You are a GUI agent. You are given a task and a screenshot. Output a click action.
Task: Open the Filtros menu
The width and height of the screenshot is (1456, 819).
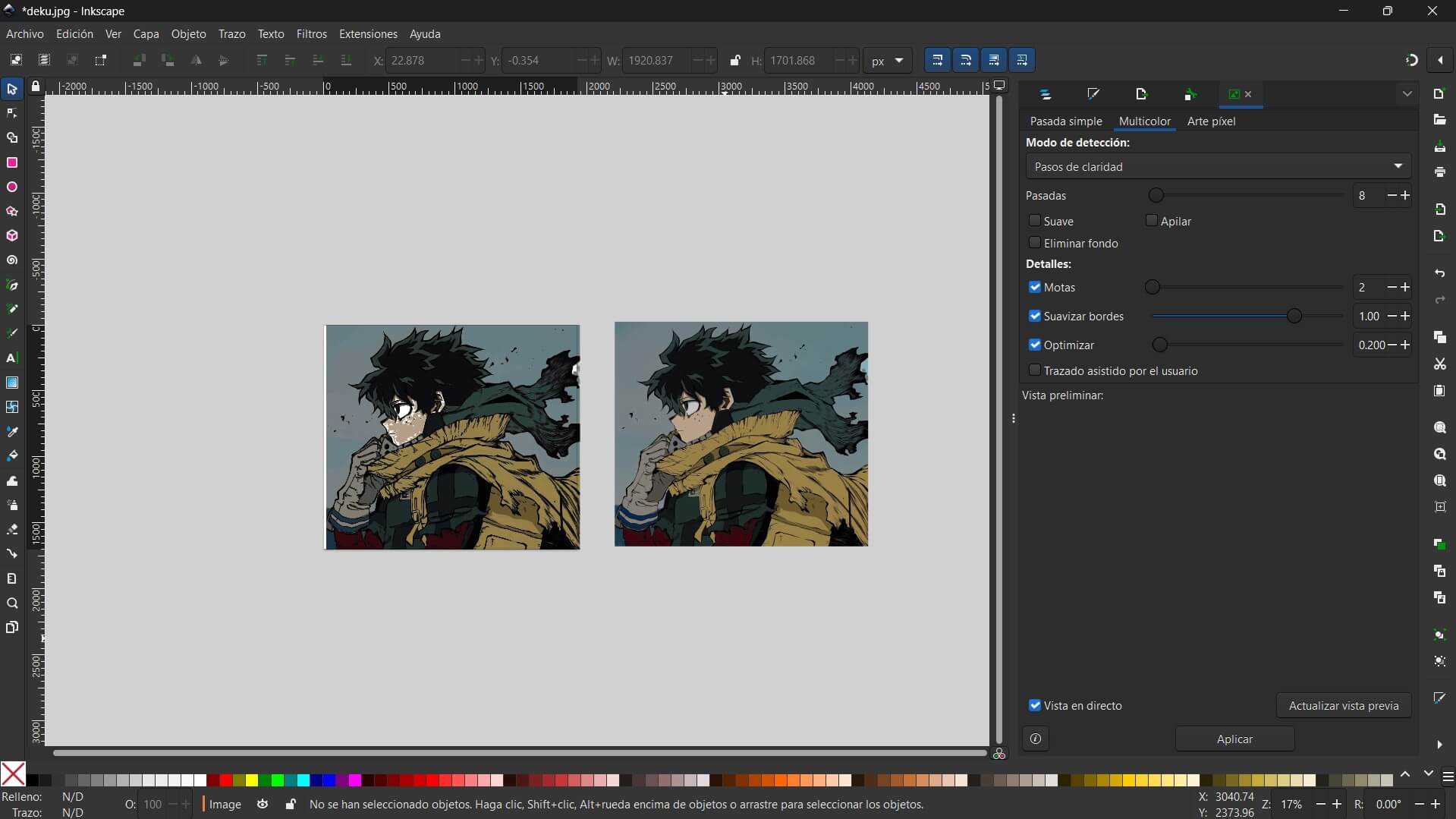[311, 34]
